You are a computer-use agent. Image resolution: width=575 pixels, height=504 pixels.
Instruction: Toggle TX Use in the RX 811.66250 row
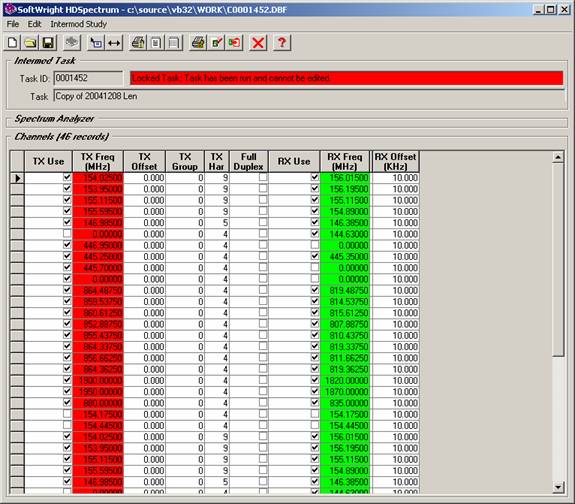pos(67,357)
